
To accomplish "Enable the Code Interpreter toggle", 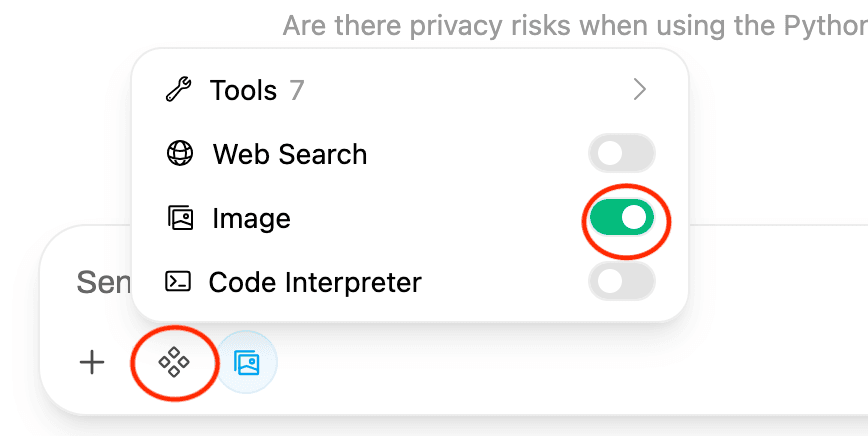I will 621,282.
